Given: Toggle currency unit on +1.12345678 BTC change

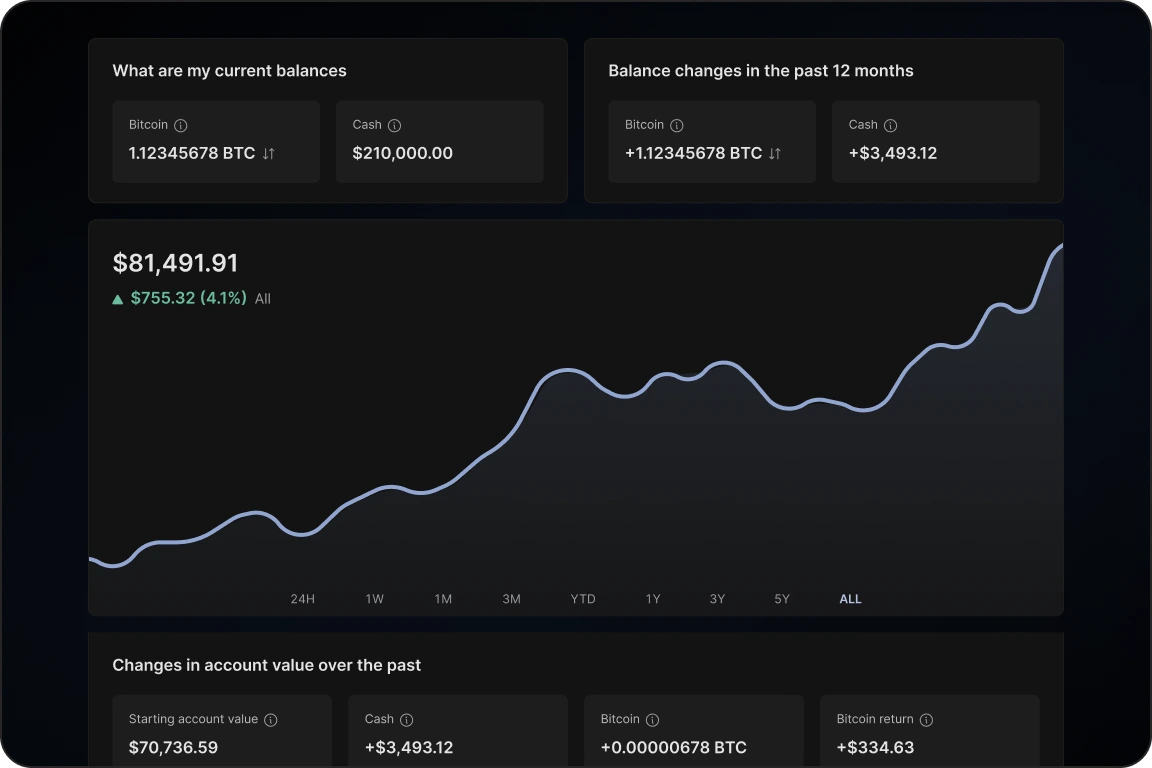Looking at the screenshot, I should [x=775, y=154].
